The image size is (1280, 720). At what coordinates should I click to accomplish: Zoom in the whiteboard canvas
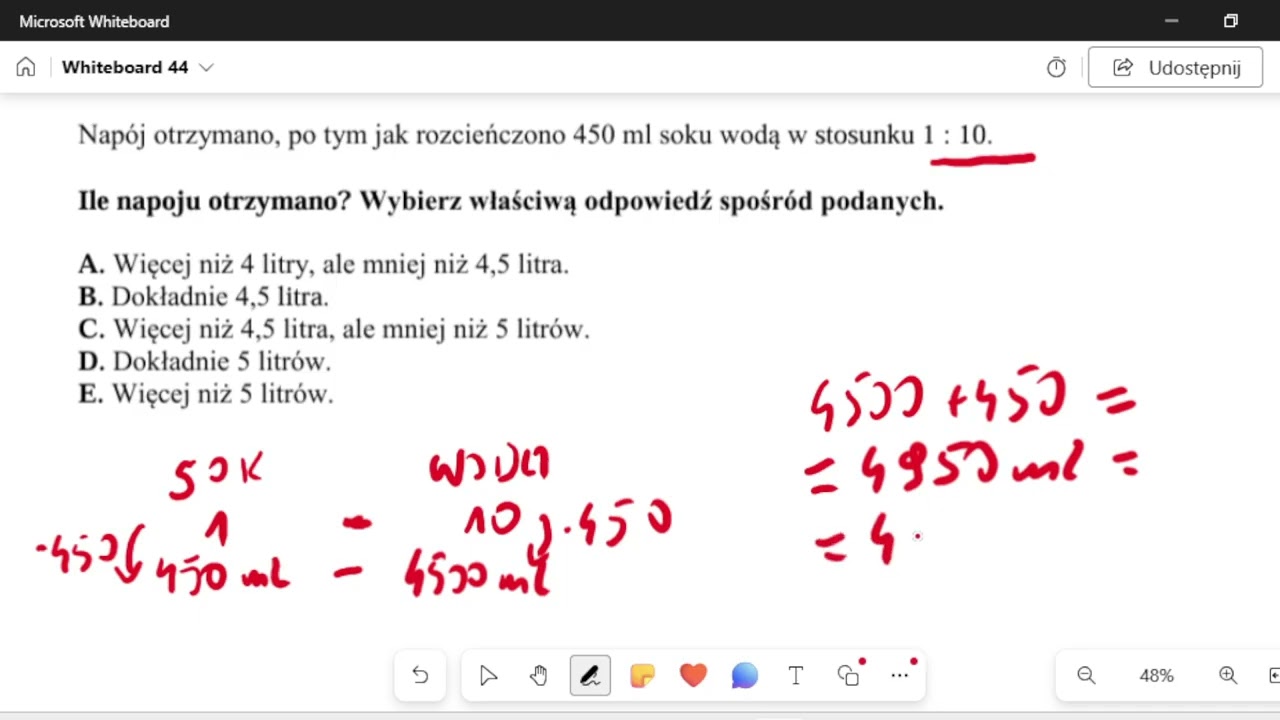(x=1228, y=676)
